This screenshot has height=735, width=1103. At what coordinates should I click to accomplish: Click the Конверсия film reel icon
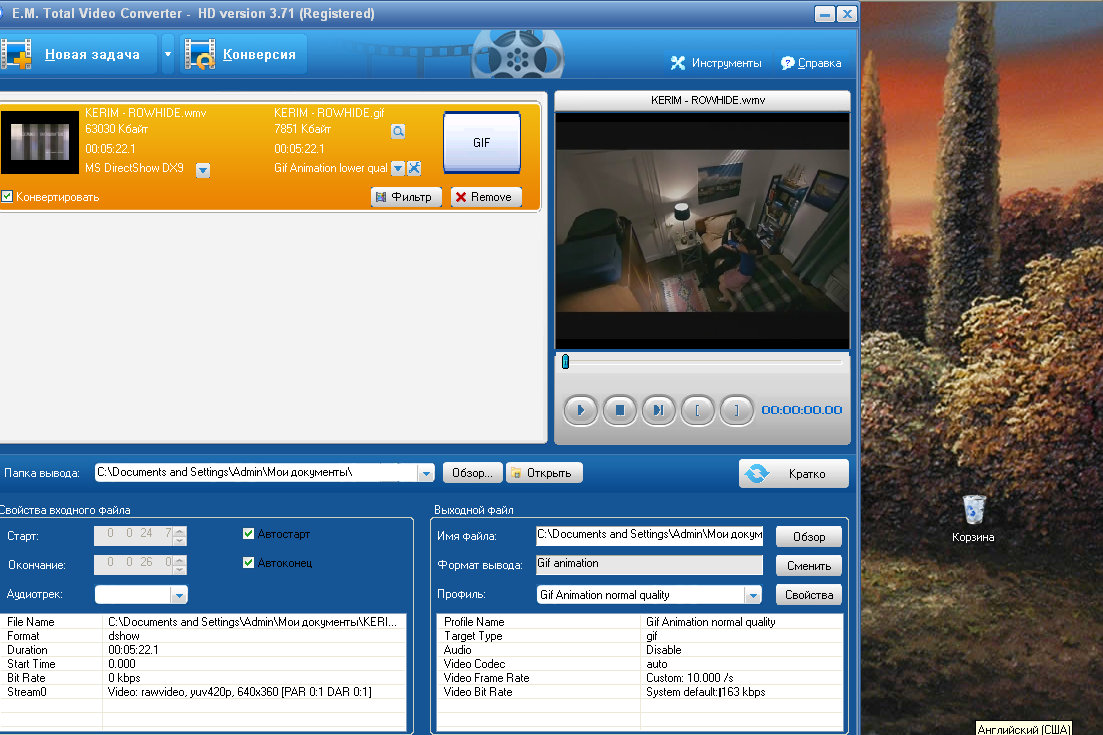click(200, 54)
